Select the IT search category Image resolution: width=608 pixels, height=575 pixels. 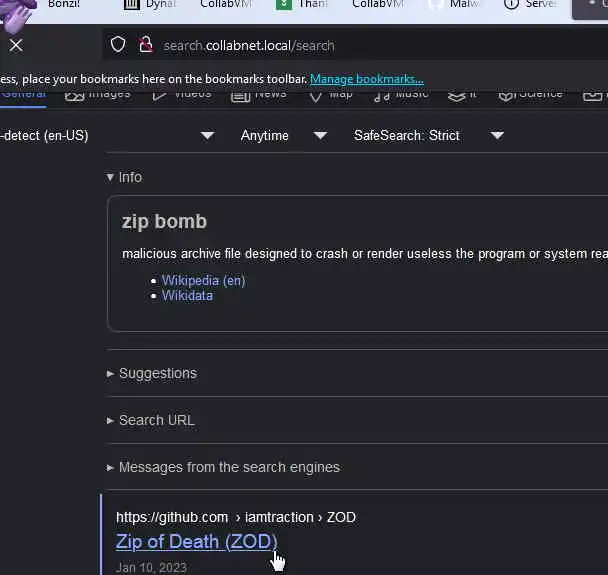pyautogui.click(x=462, y=95)
